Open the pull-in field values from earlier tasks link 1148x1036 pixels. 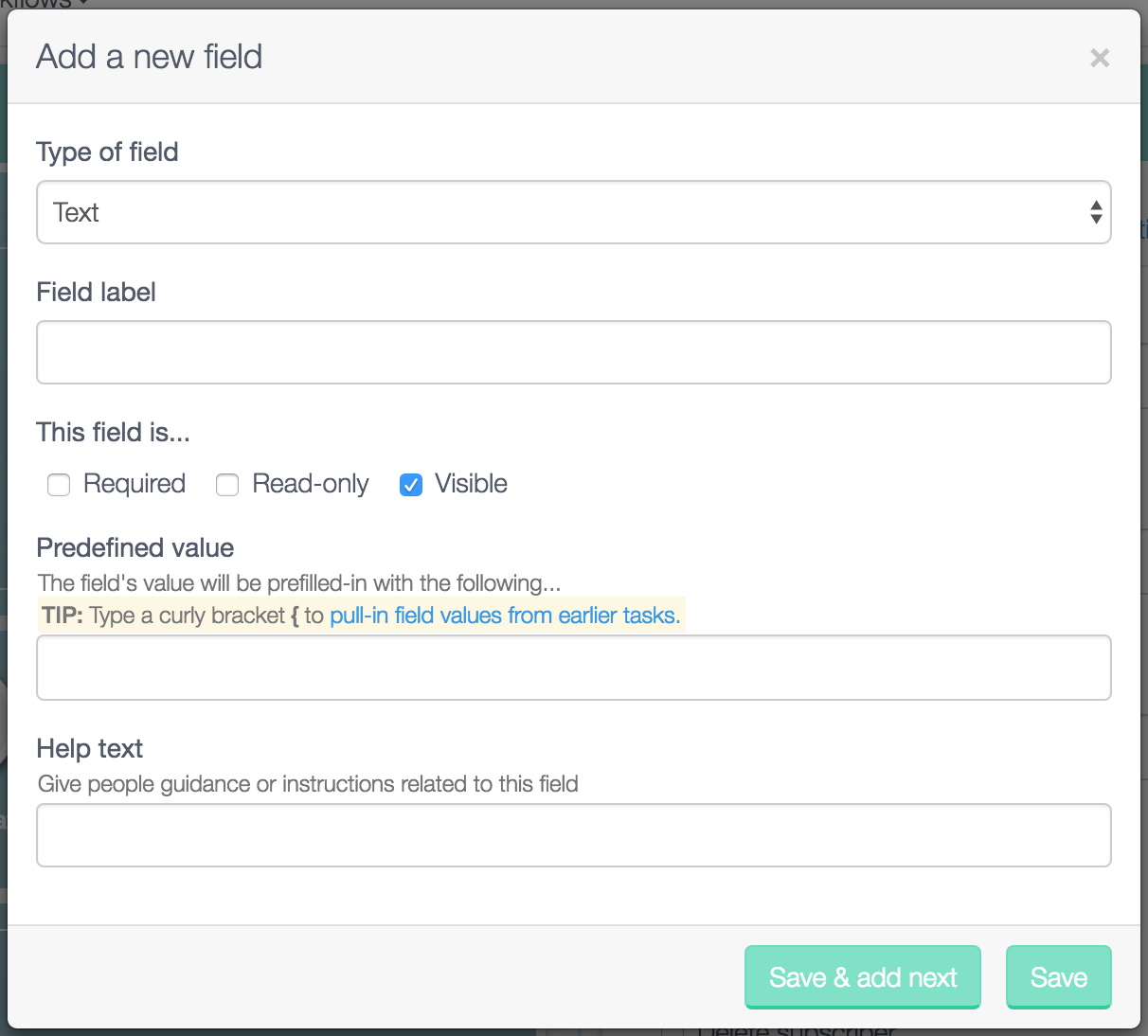pyautogui.click(x=505, y=616)
